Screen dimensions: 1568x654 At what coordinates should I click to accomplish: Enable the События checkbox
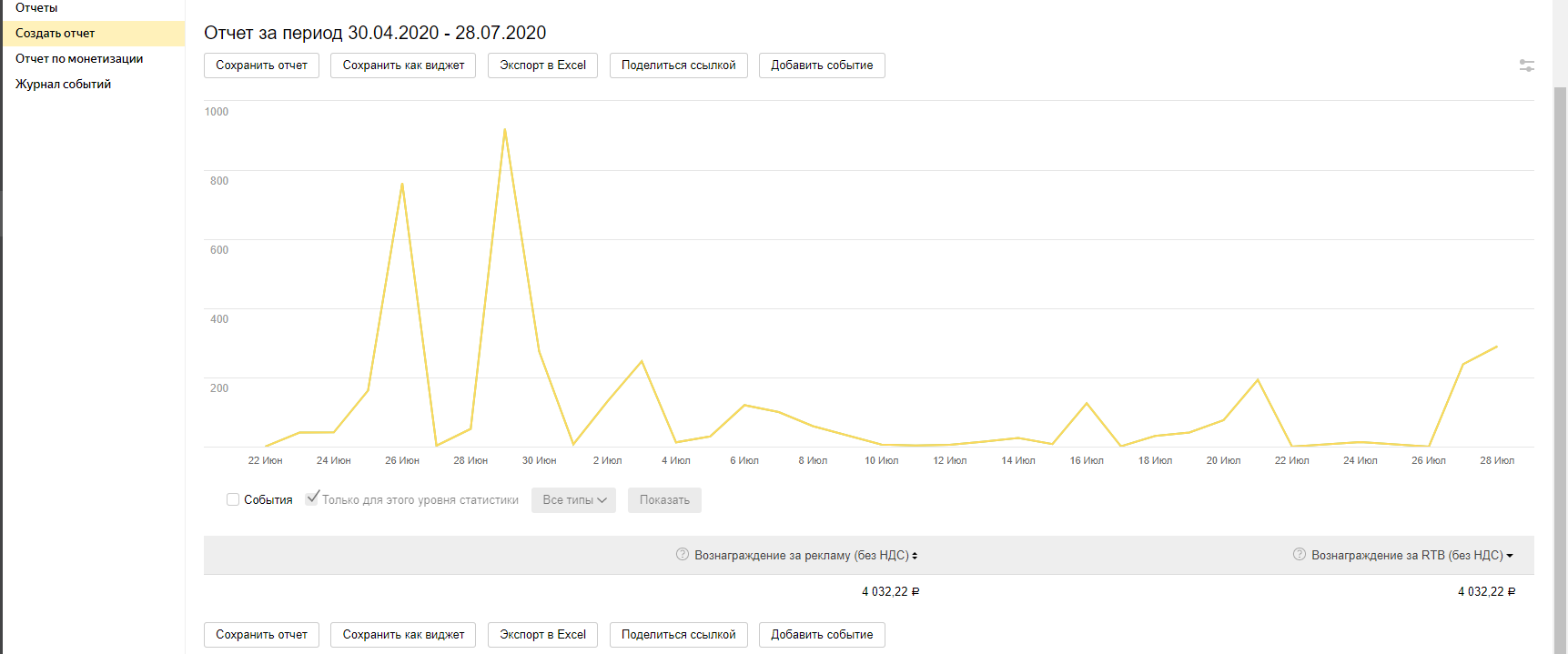tap(233, 499)
